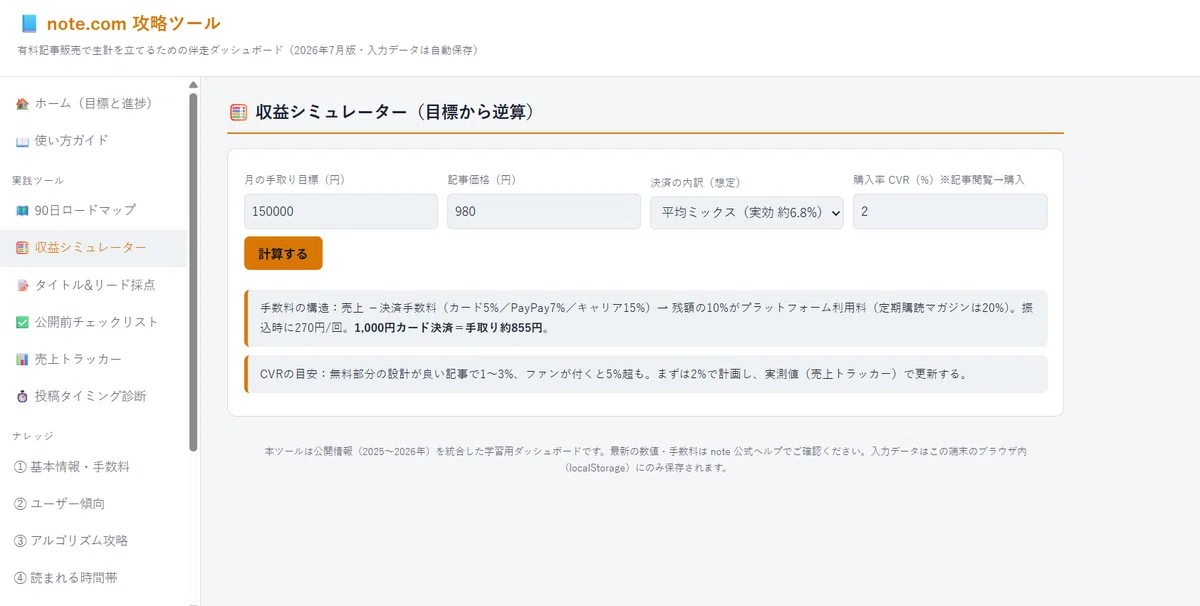Click the 購入率 CVR（%） label

point(939,180)
